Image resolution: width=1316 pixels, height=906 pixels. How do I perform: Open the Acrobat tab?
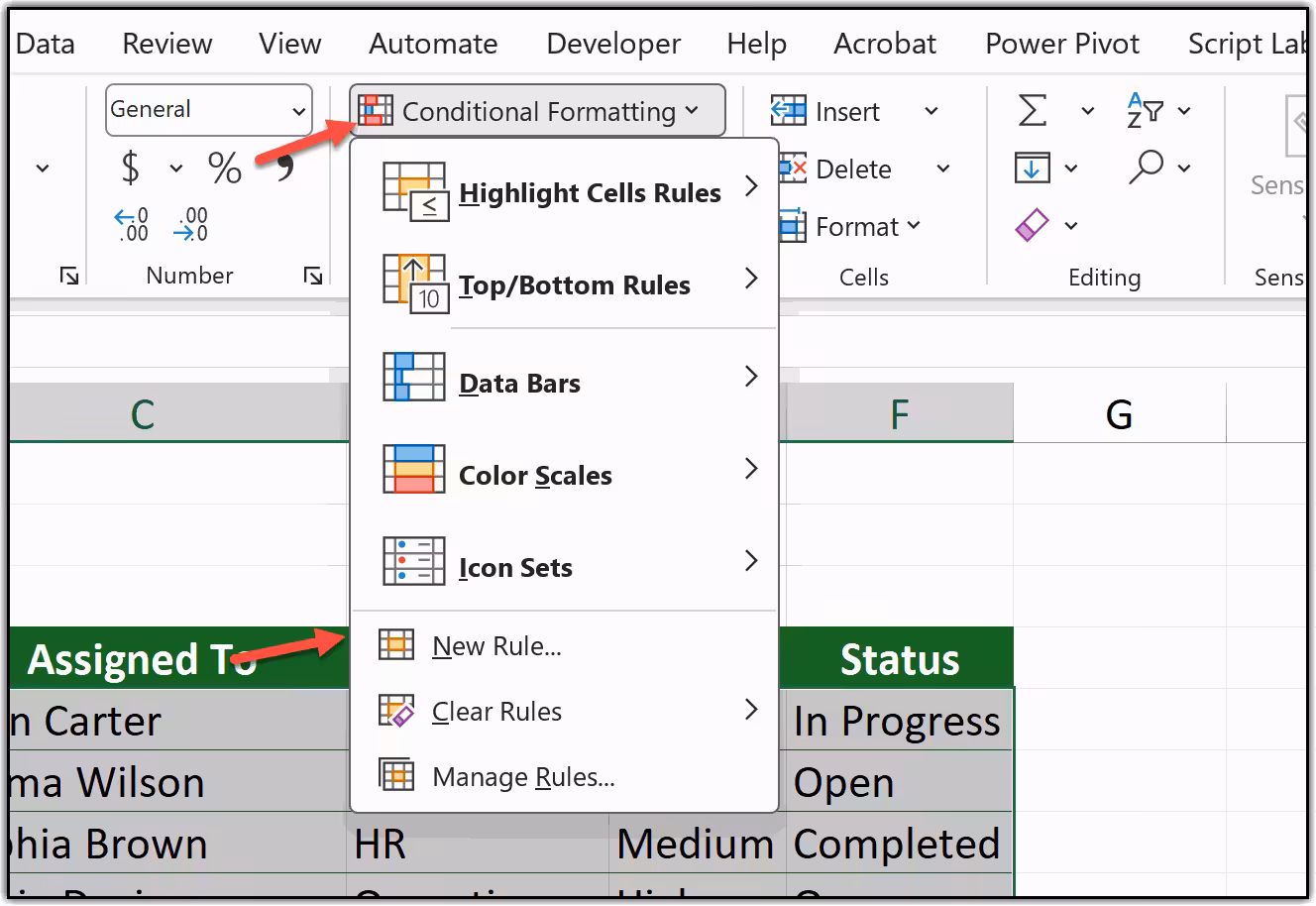click(x=885, y=44)
